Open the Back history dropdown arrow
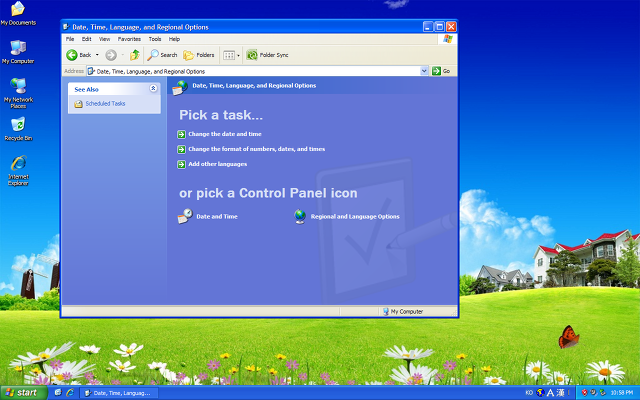Screen dimensions: 640x400 coord(97,55)
